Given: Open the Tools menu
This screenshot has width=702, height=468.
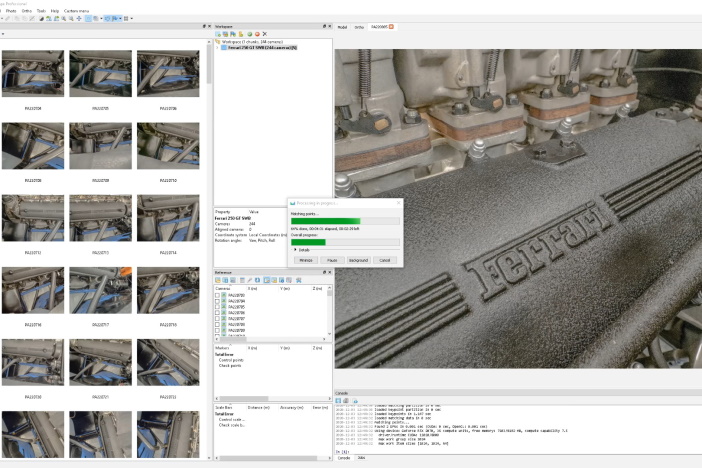Looking at the screenshot, I should pyautogui.click(x=41, y=11).
